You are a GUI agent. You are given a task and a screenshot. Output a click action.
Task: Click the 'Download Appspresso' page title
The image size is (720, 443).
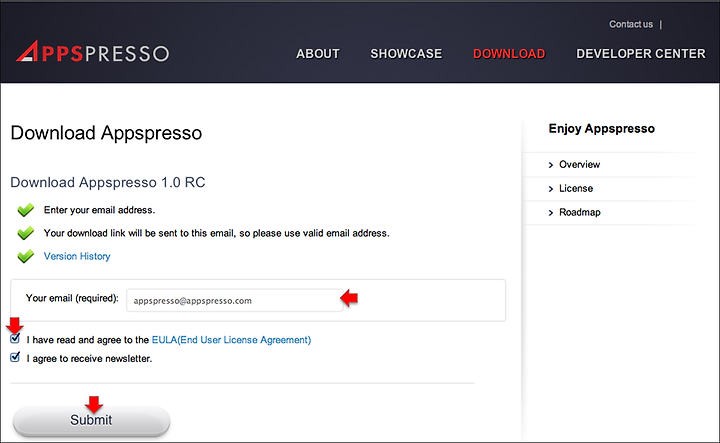tap(106, 133)
